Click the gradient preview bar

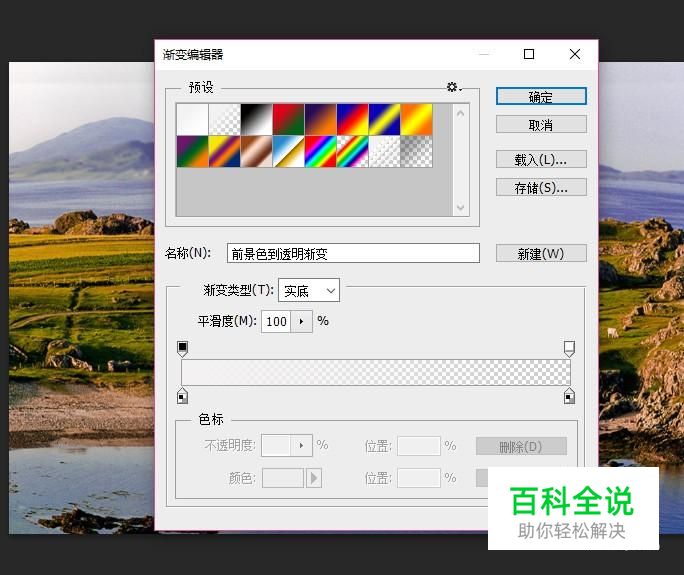click(376, 372)
